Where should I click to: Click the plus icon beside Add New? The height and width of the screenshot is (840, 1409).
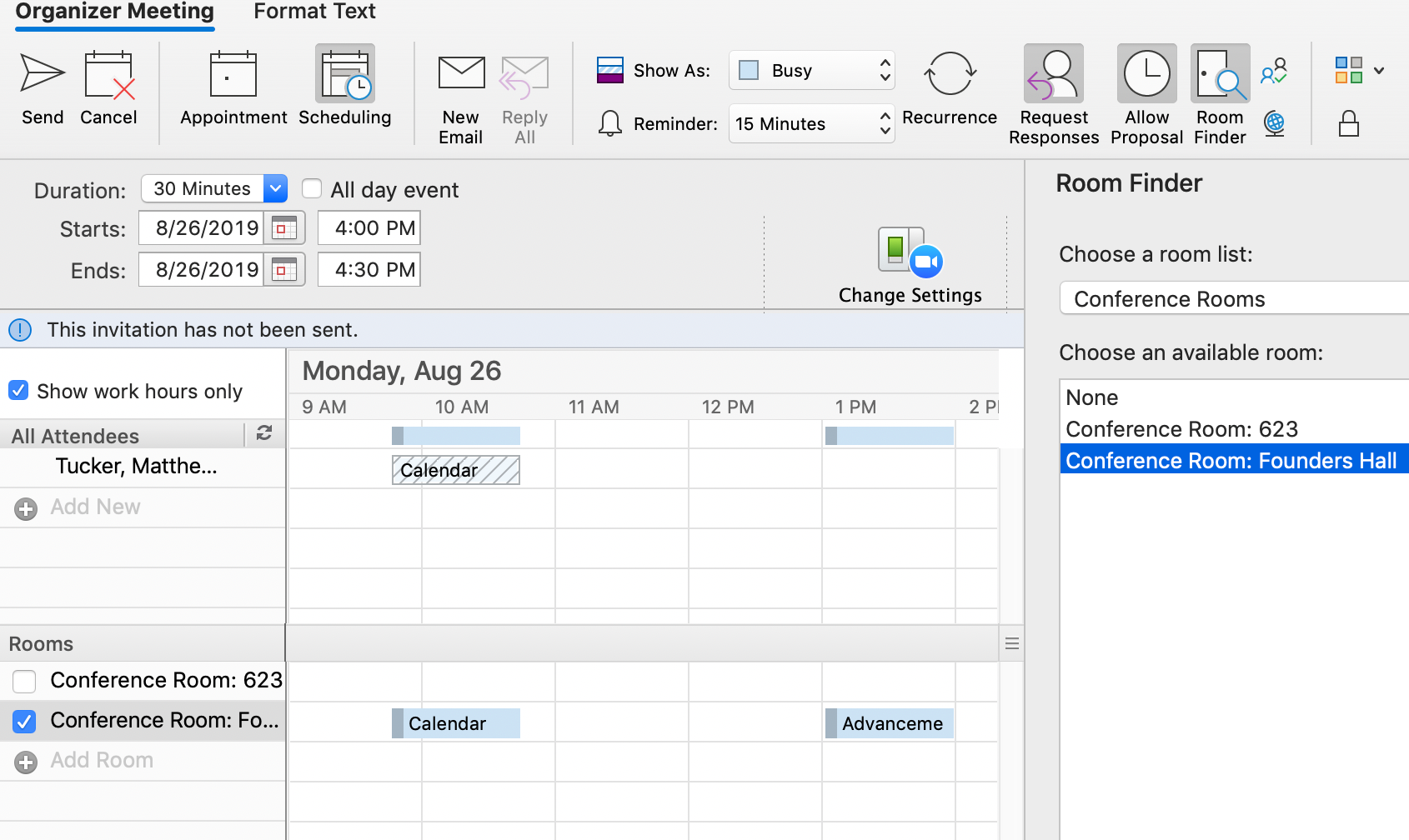click(26, 508)
